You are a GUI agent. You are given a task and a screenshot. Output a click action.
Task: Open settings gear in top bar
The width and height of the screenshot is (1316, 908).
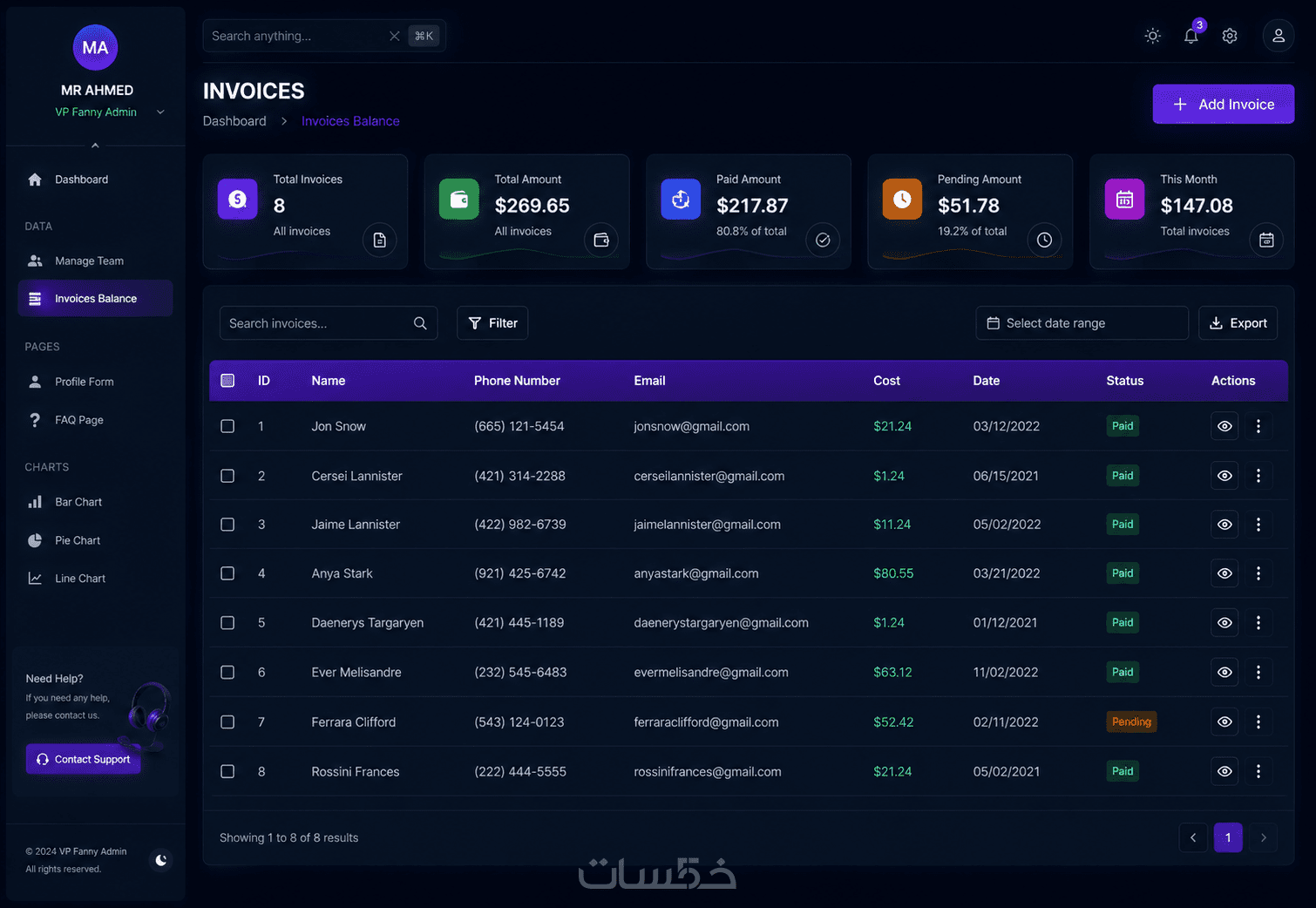pyautogui.click(x=1230, y=36)
